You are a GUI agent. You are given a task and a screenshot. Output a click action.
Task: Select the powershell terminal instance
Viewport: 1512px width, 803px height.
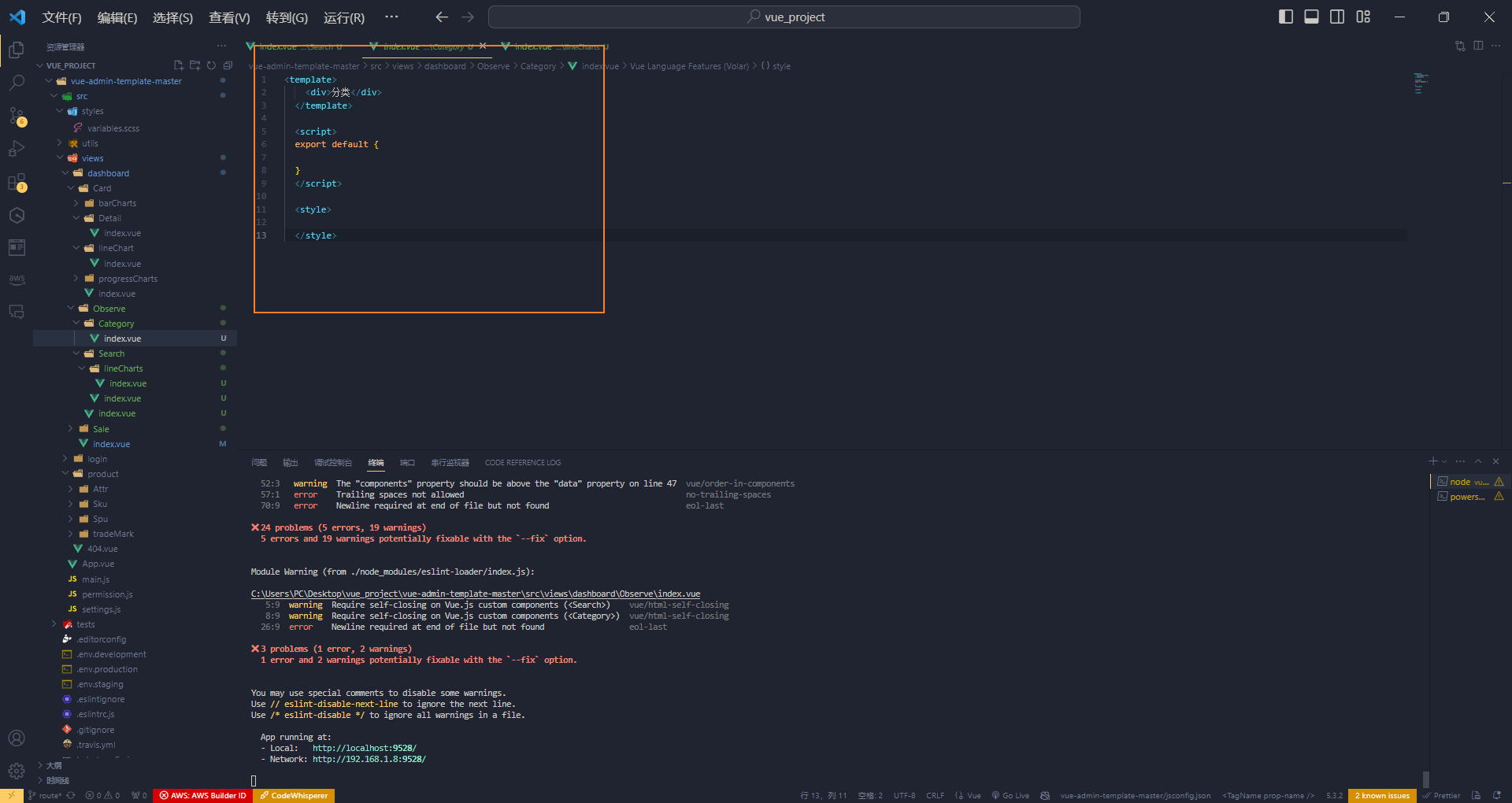(1469, 497)
